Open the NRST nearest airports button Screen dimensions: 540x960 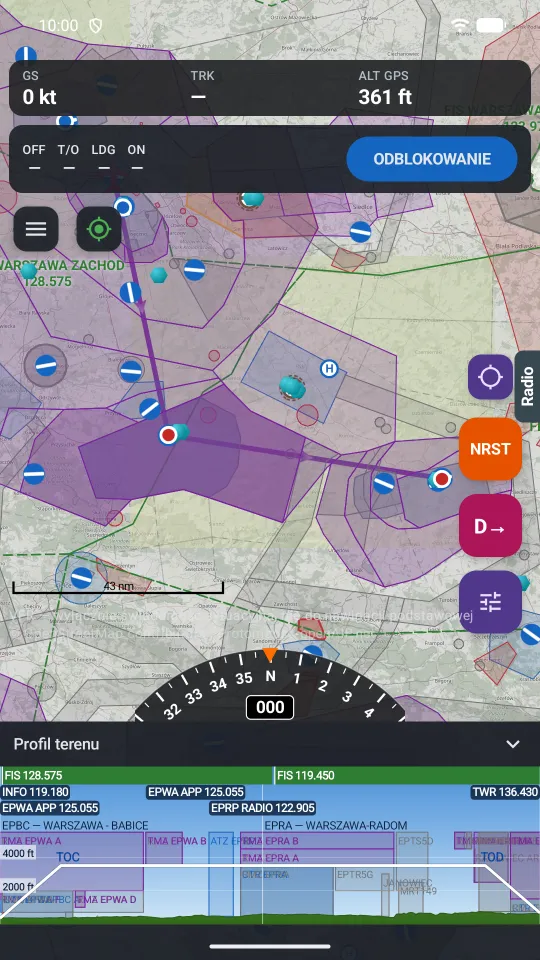(x=490, y=449)
